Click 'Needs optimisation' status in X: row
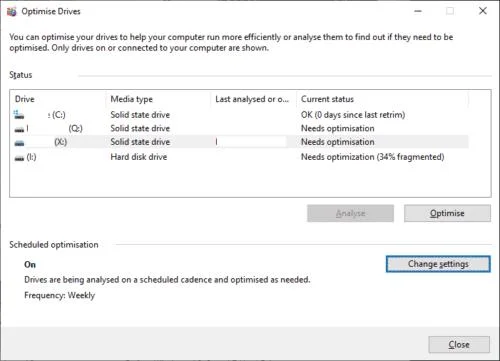Image resolution: width=500 pixels, height=361 pixels. coord(338,142)
